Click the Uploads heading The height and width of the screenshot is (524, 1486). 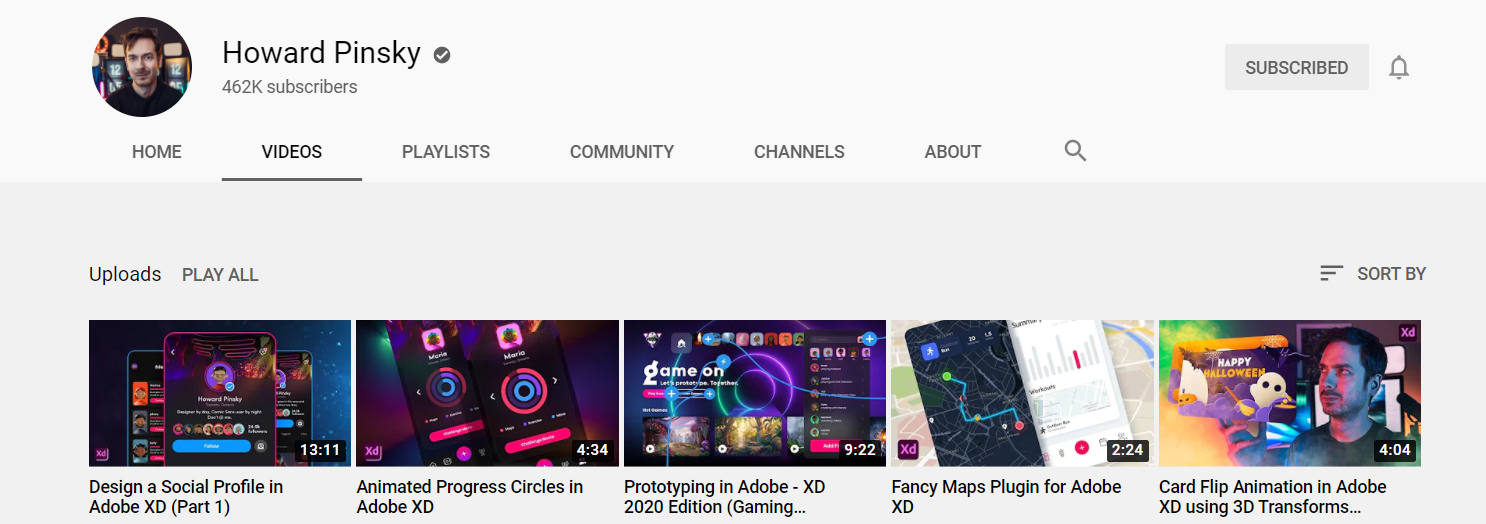[x=125, y=274]
